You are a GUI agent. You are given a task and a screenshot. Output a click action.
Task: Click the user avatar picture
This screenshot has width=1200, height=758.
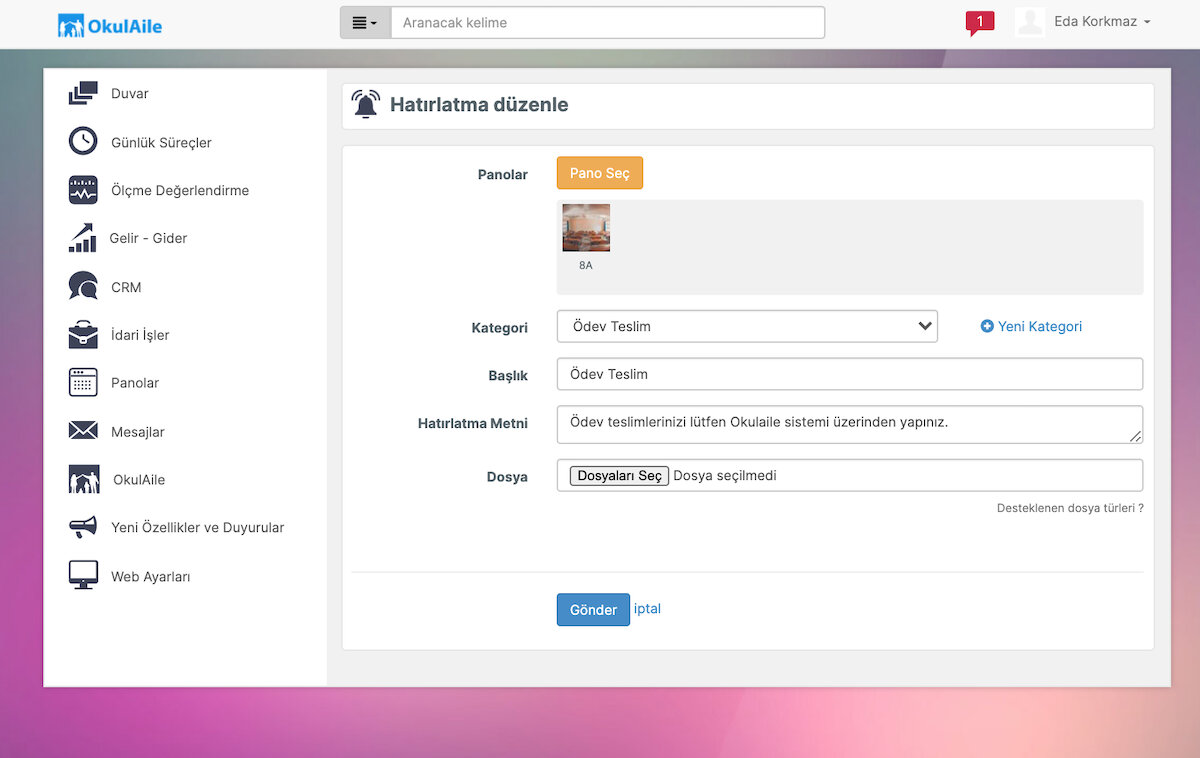tap(1030, 22)
